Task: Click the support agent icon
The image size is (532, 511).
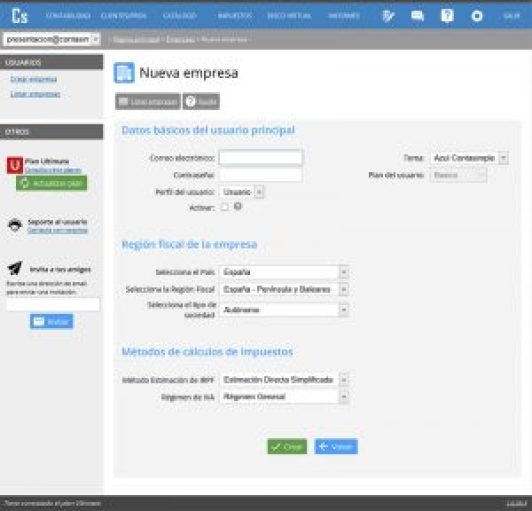Action: click(x=15, y=225)
